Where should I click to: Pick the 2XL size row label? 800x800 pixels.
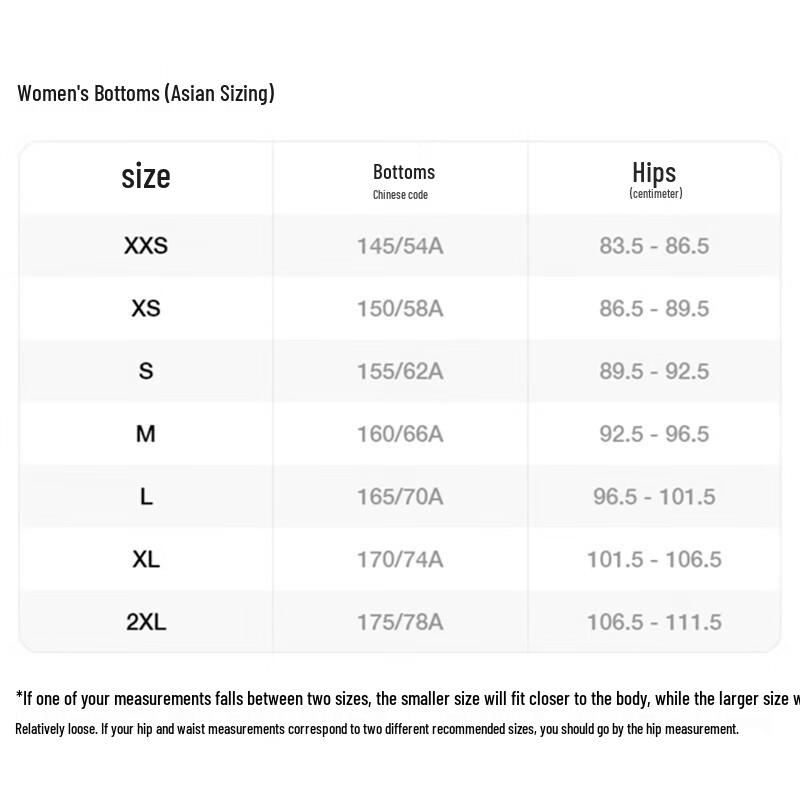click(x=146, y=622)
